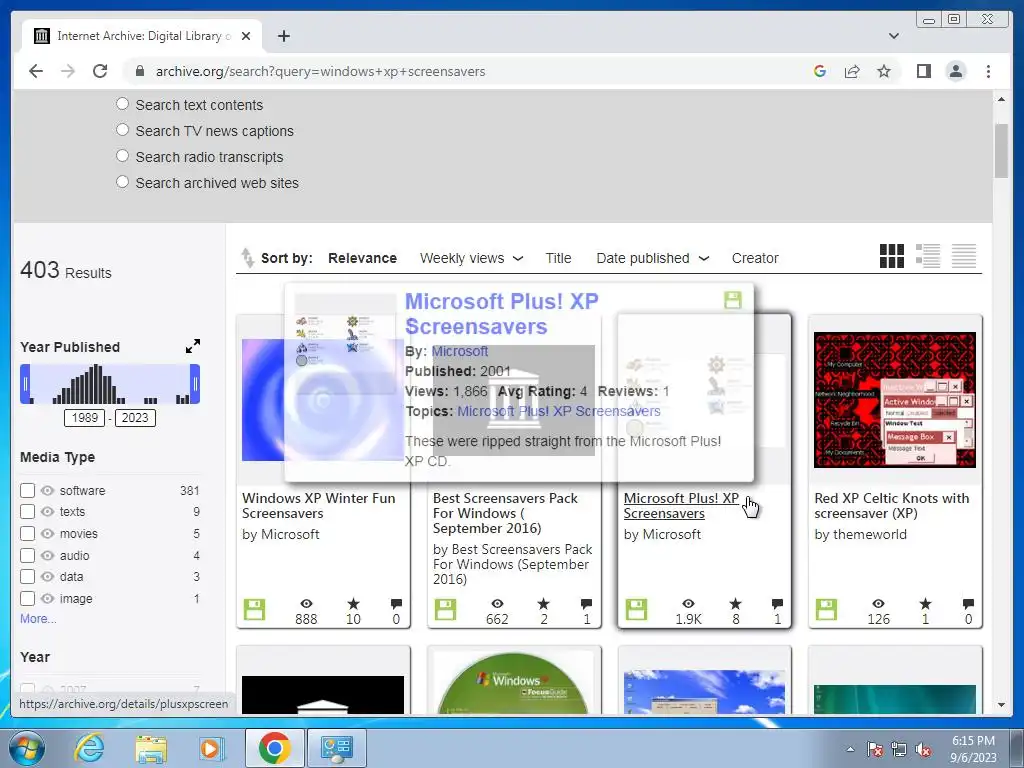Image resolution: width=1024 pixels, height=768 pixels.
Task: Check the data media type filter
Action: (x=27, y=577)
